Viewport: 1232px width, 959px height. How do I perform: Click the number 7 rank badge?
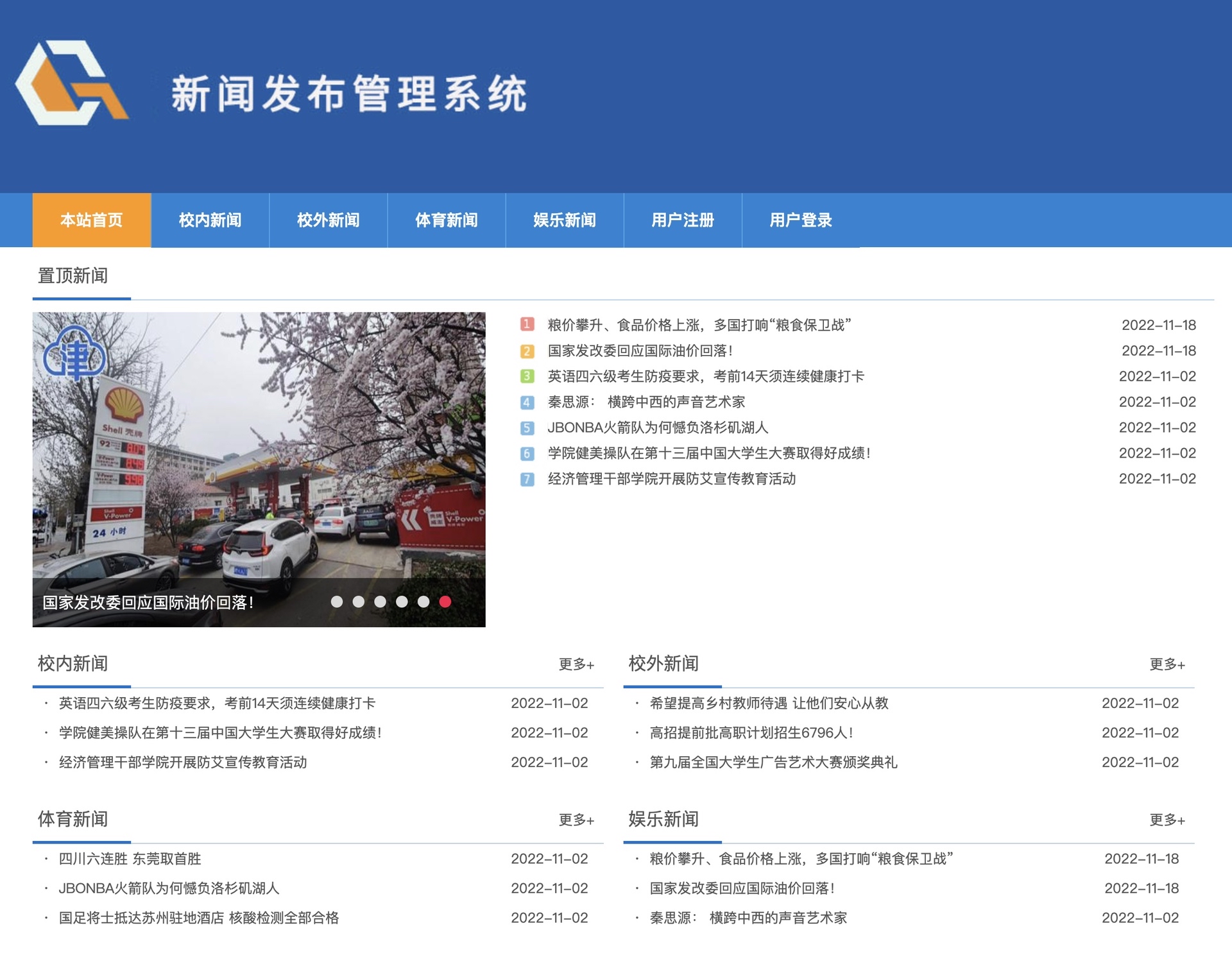pyautogui.click(x=527, y=479)
